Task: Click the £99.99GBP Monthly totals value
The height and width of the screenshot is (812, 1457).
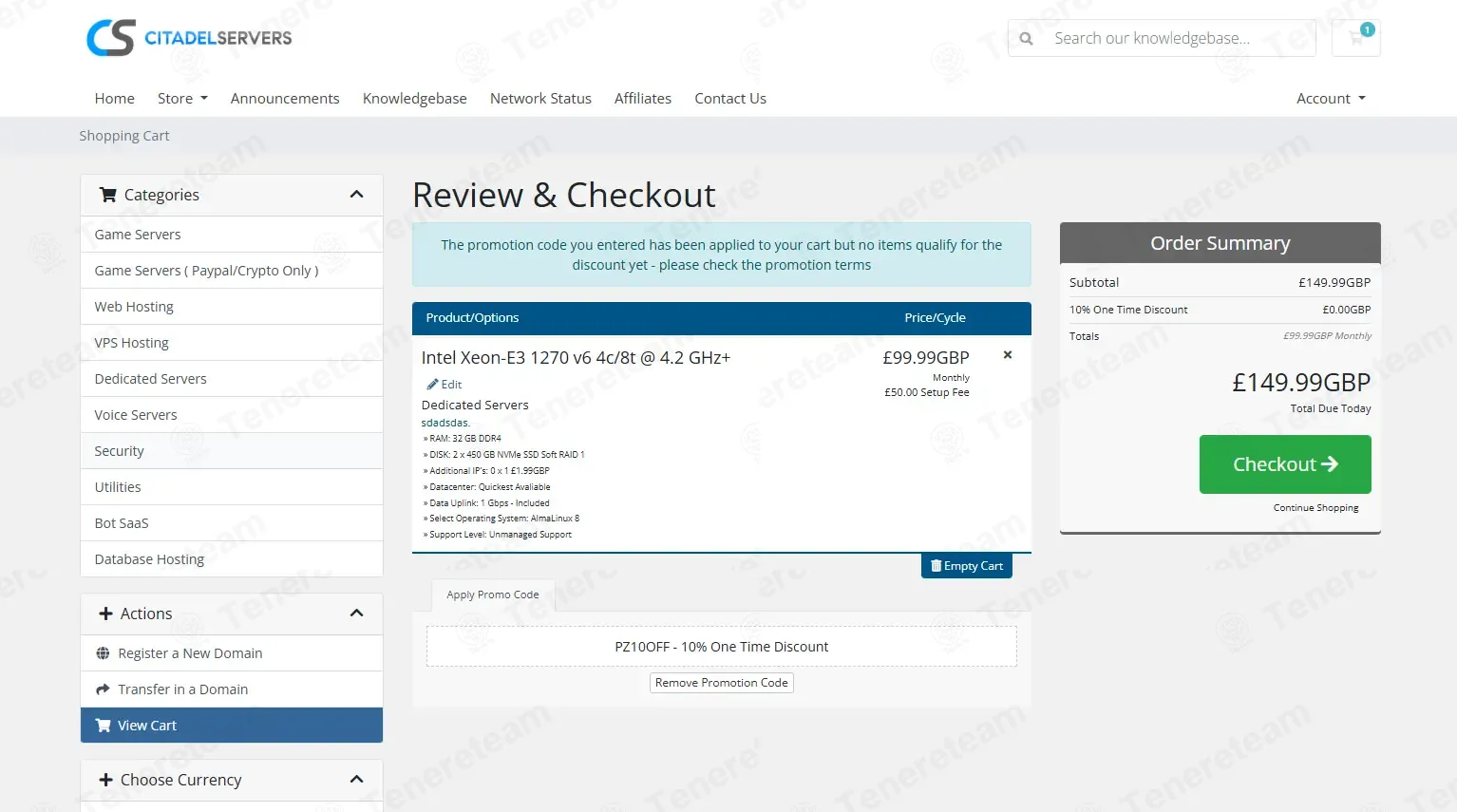Action: 1328,336
